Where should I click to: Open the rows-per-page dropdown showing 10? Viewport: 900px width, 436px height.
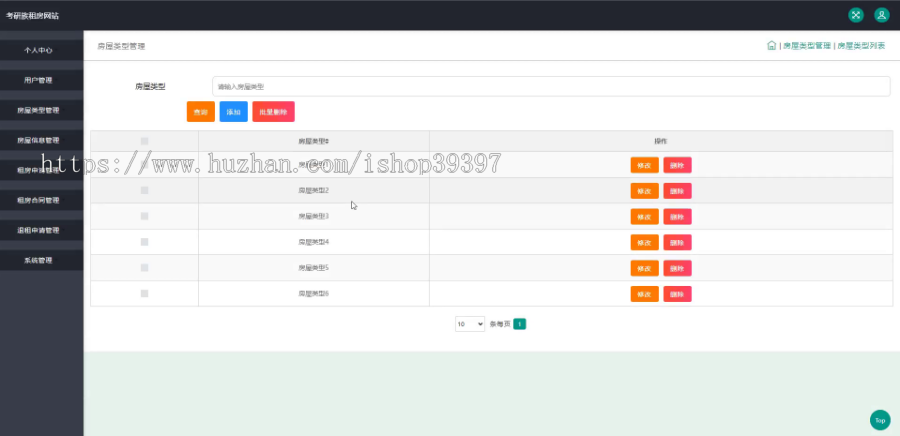470,324
